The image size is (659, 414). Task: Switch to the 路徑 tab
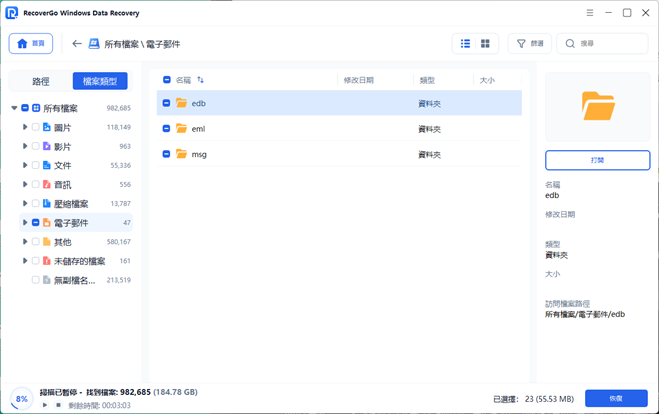pyautogui.click(x=41, y=81)
